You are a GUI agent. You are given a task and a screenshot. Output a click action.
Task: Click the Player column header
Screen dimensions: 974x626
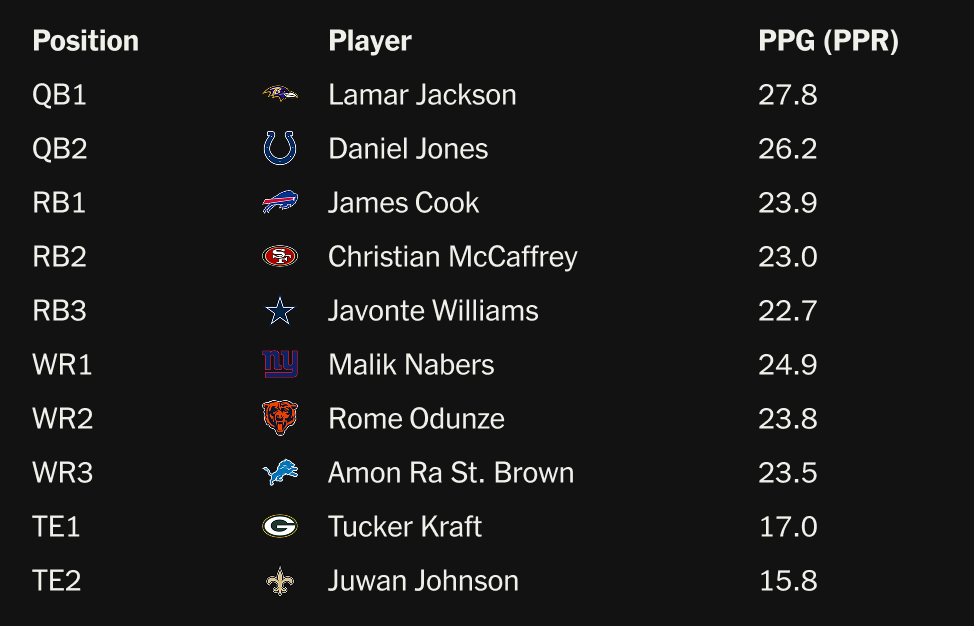point(369,41)
